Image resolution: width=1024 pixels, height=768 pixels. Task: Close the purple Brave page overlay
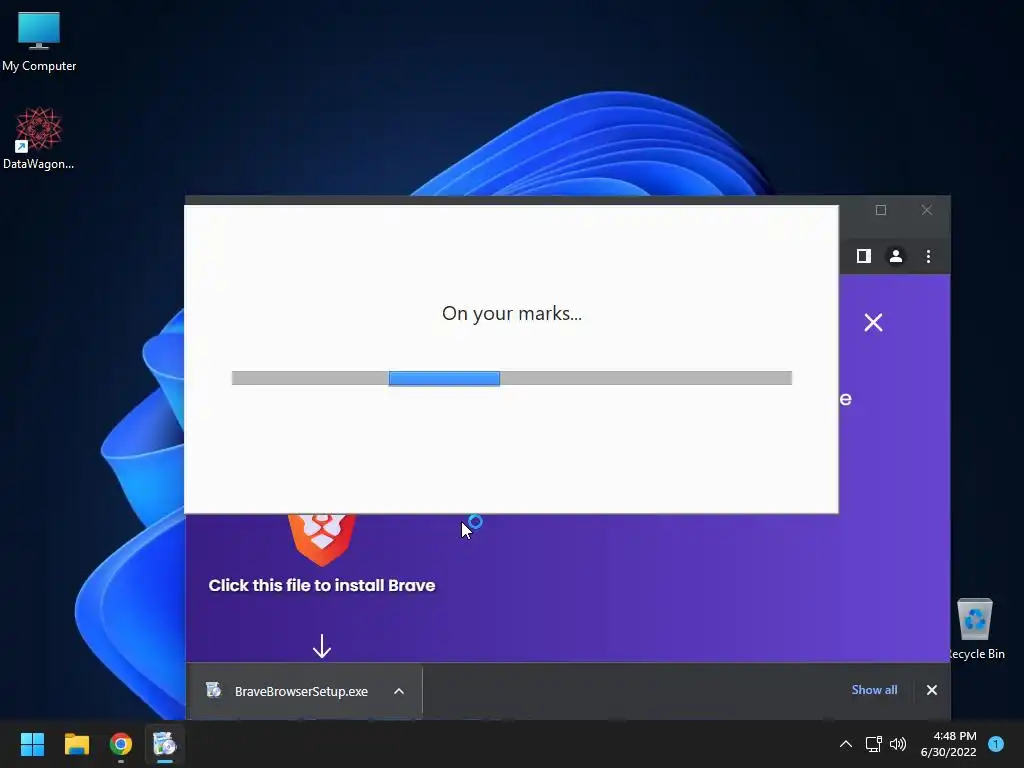click(873, 323)
